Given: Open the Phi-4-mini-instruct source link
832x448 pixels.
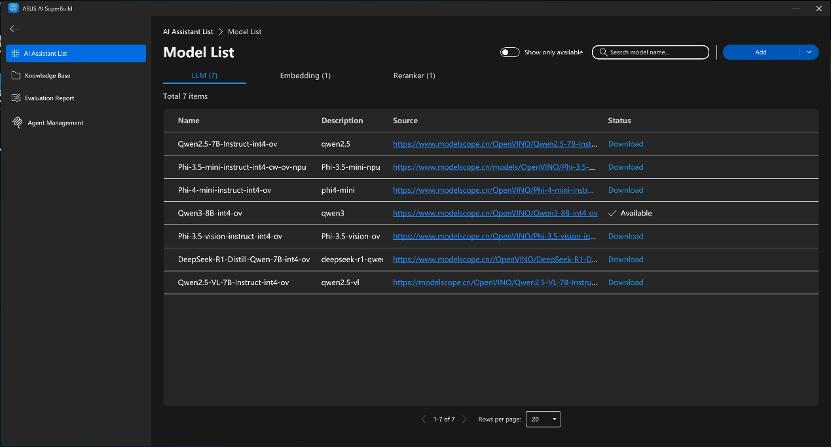Looking at the screenshot, I should coord(494,190).
